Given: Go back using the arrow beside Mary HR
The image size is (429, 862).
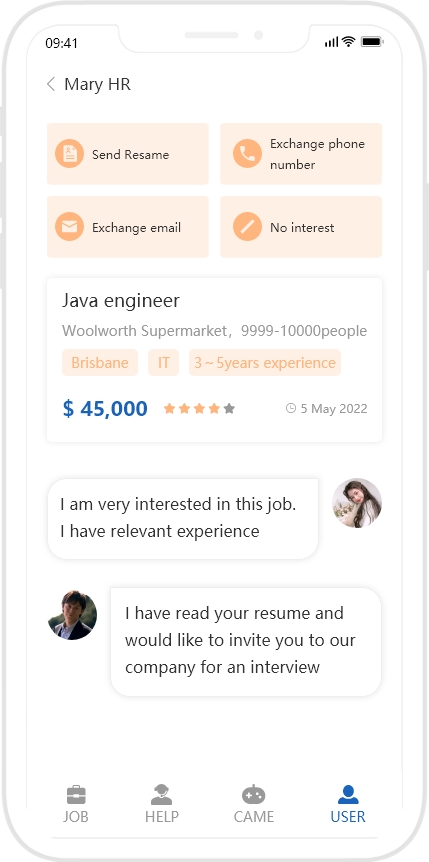Looking at the screenshot, I should click(x=51, y=84).
